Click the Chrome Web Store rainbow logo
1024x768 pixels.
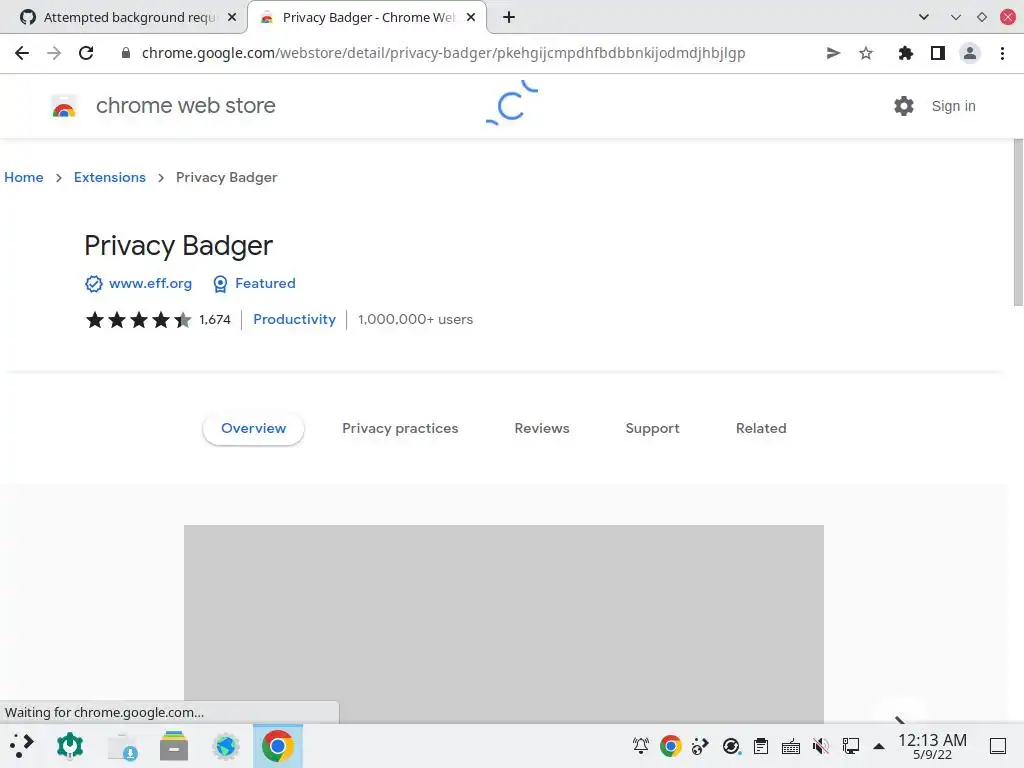(64, 106)
